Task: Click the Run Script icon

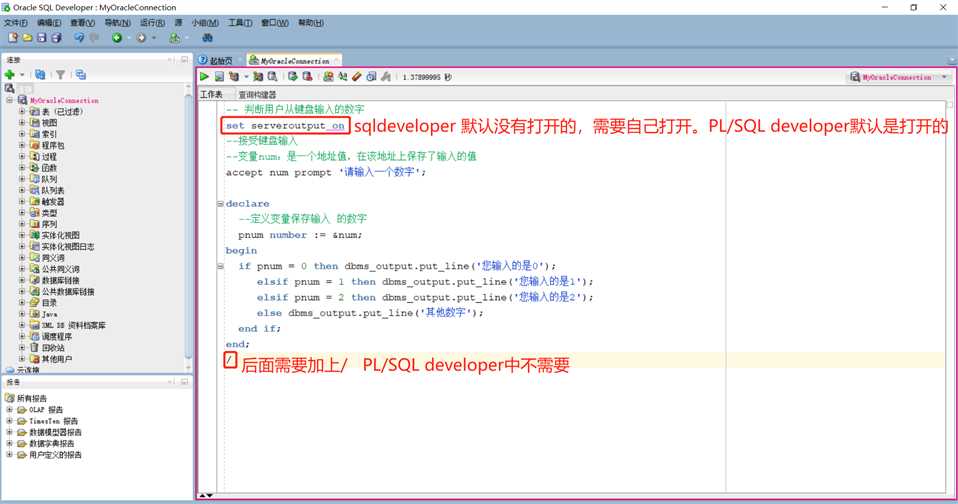Action: [219, 77]
